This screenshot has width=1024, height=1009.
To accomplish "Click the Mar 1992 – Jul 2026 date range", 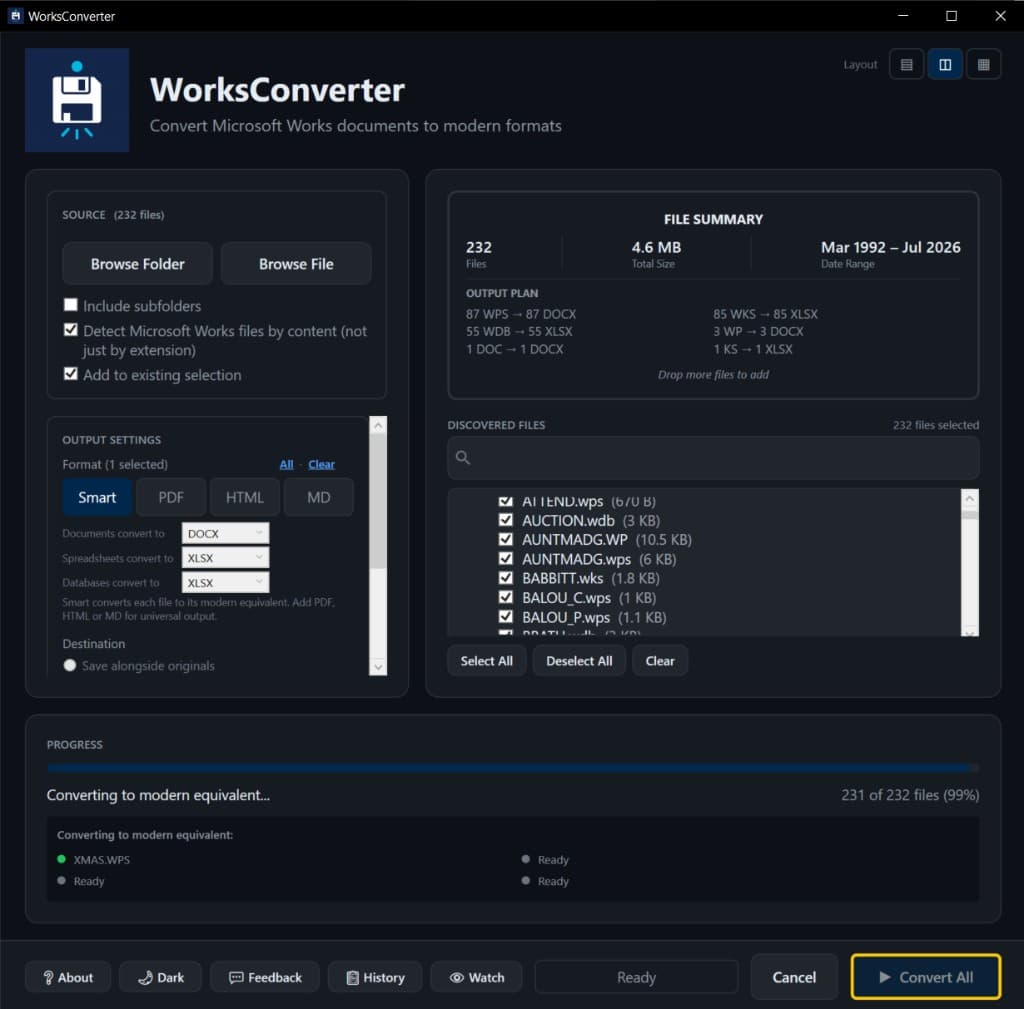I will click(x=890, y=248).
